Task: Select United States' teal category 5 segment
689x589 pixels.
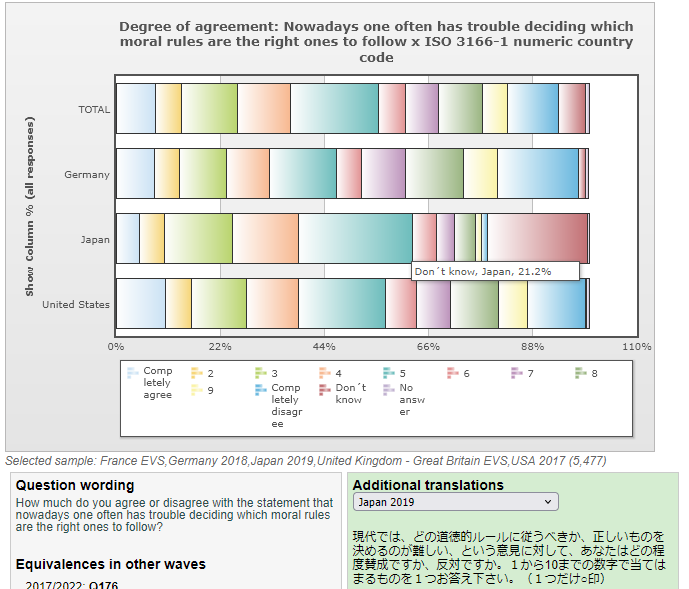Action: pyautogui.click(x=342, y=303)
